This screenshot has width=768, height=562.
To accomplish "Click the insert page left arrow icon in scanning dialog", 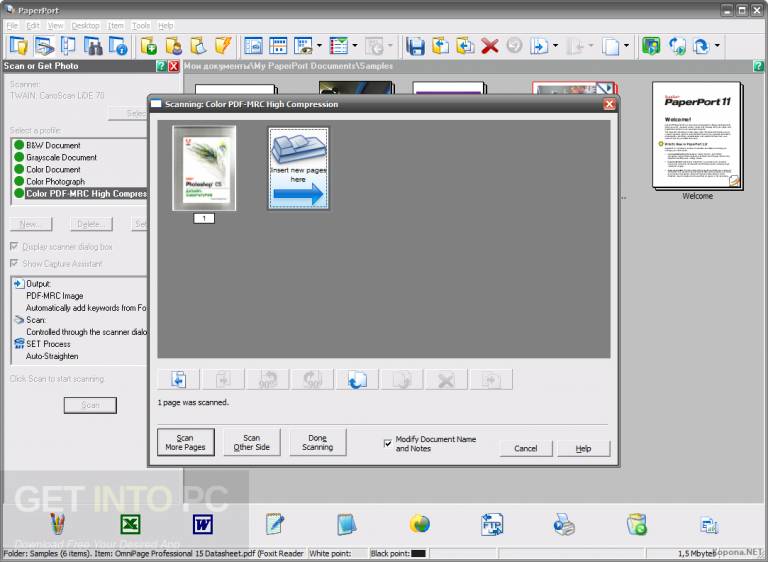I will (178, 380).
